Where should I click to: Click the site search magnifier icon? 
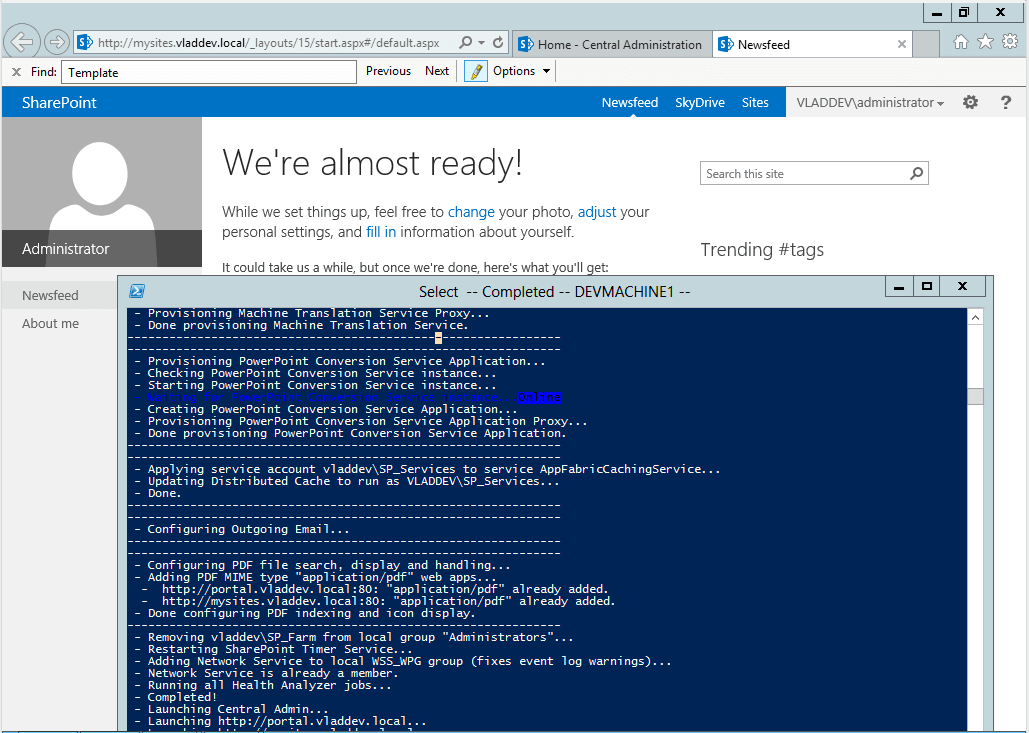click(917, 173)
